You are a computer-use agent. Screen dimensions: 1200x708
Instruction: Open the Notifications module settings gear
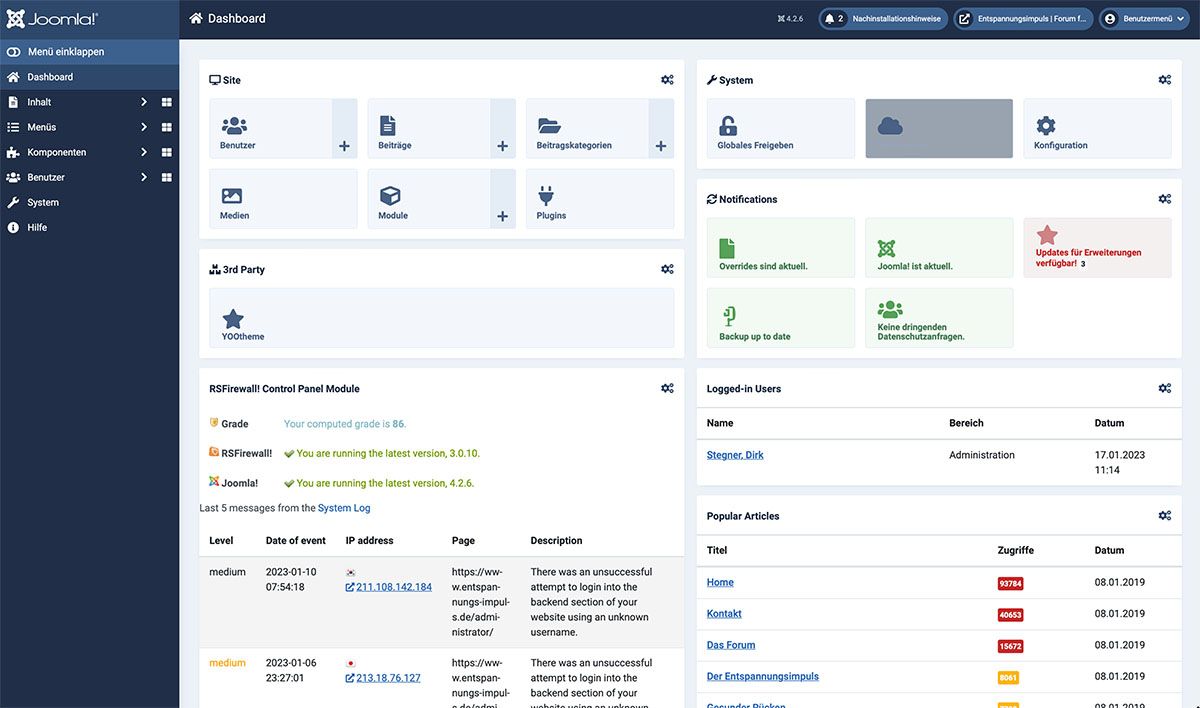point(1165,199)
